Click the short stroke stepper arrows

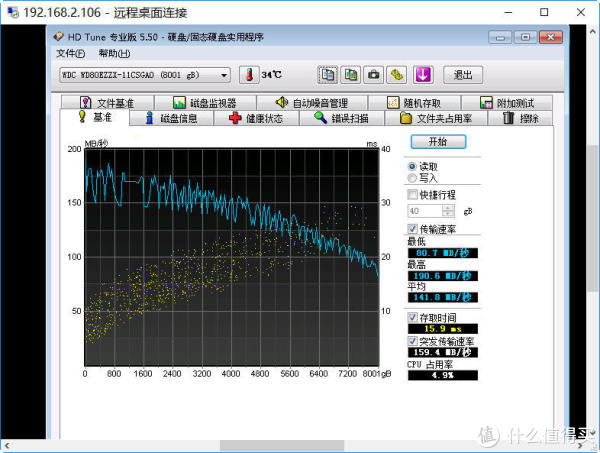coord(448,211)
